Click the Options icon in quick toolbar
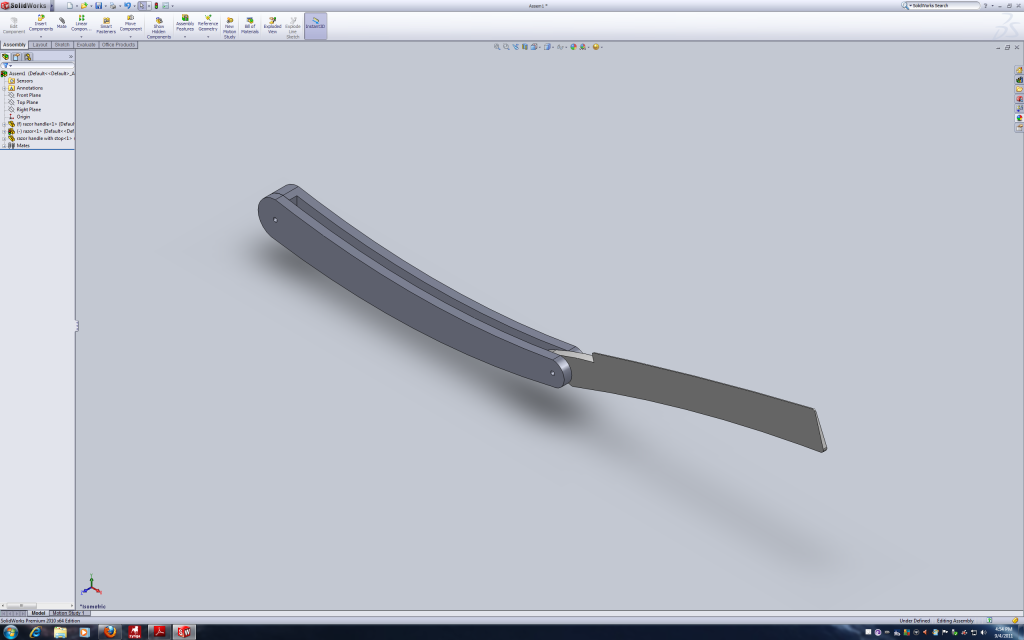Image resolution: width=1024 pixels, height=640 pixels. click(165, 5)
